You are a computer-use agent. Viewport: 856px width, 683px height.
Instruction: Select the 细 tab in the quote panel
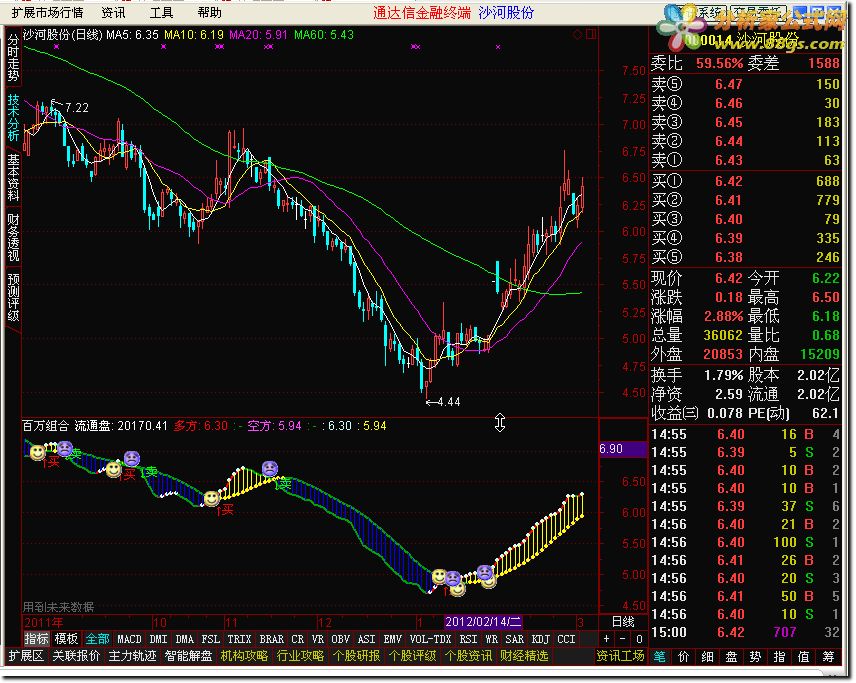[708, 656]
